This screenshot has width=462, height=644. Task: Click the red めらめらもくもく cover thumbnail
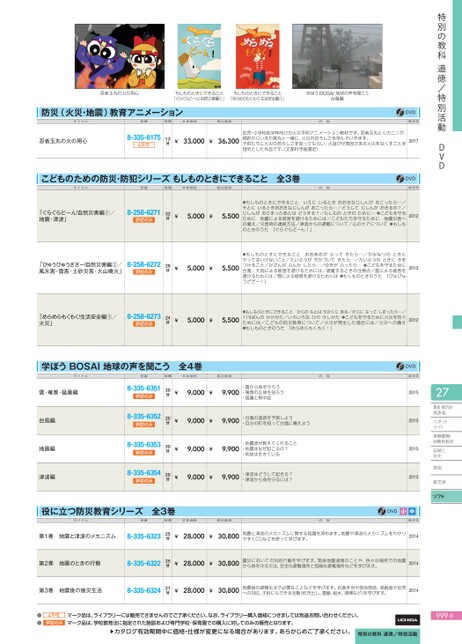point(257,56)
